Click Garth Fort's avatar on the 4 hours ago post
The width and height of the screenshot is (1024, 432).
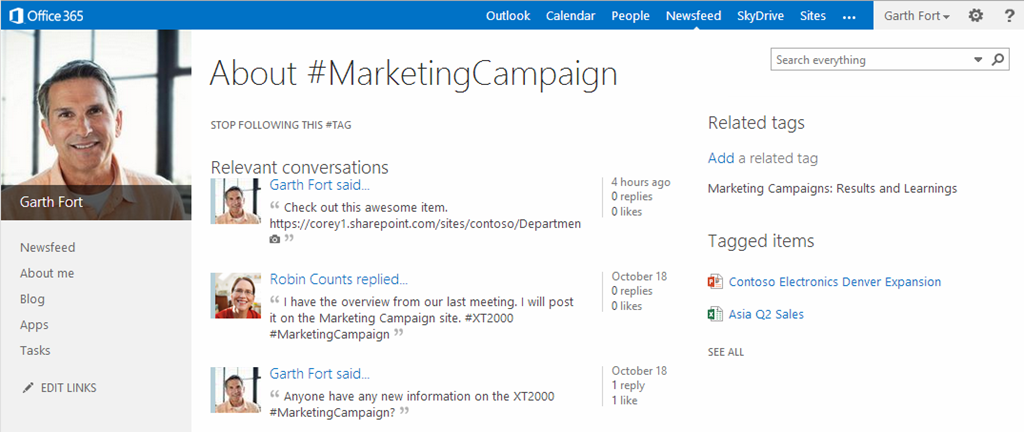point(236,201)
